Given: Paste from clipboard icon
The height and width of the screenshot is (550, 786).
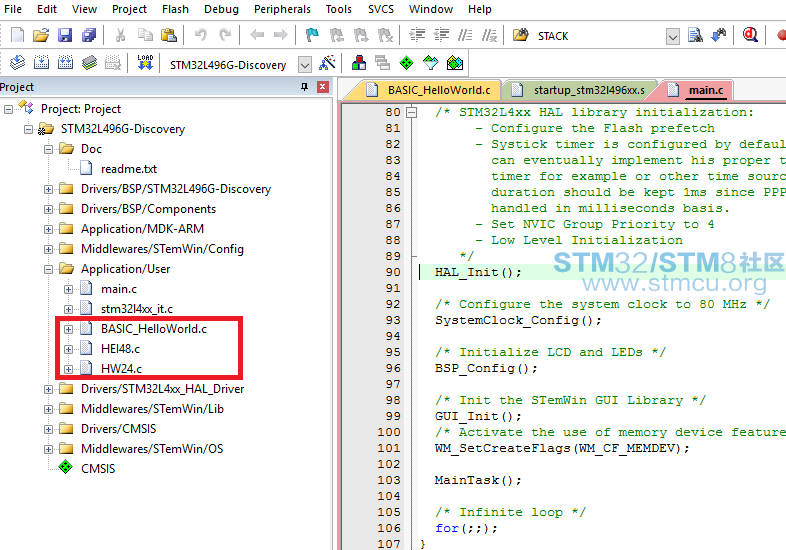Looking at the screenshot, I should [169, 35].
